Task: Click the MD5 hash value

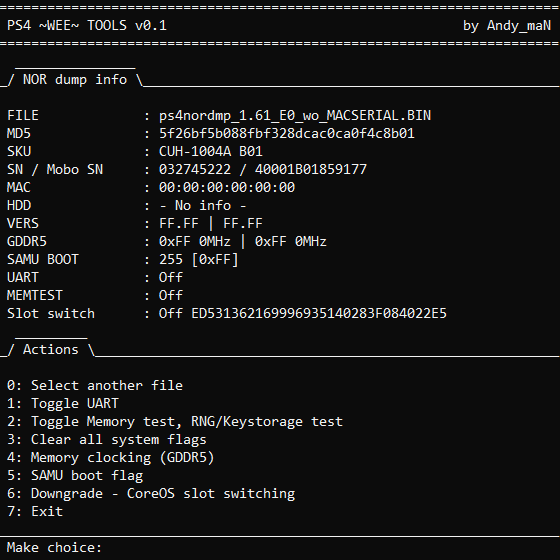Action: (287, 134)
